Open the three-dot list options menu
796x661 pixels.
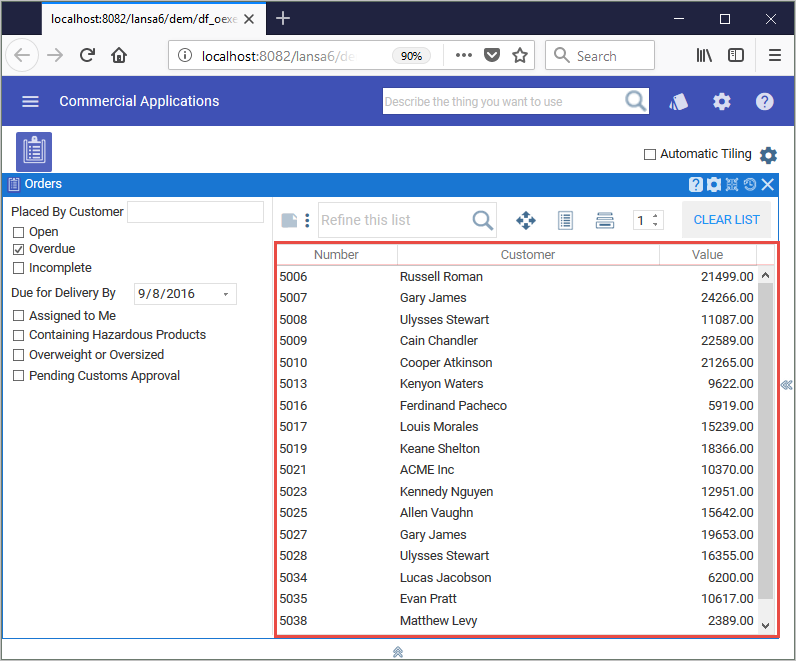click(x=308, y=220)
